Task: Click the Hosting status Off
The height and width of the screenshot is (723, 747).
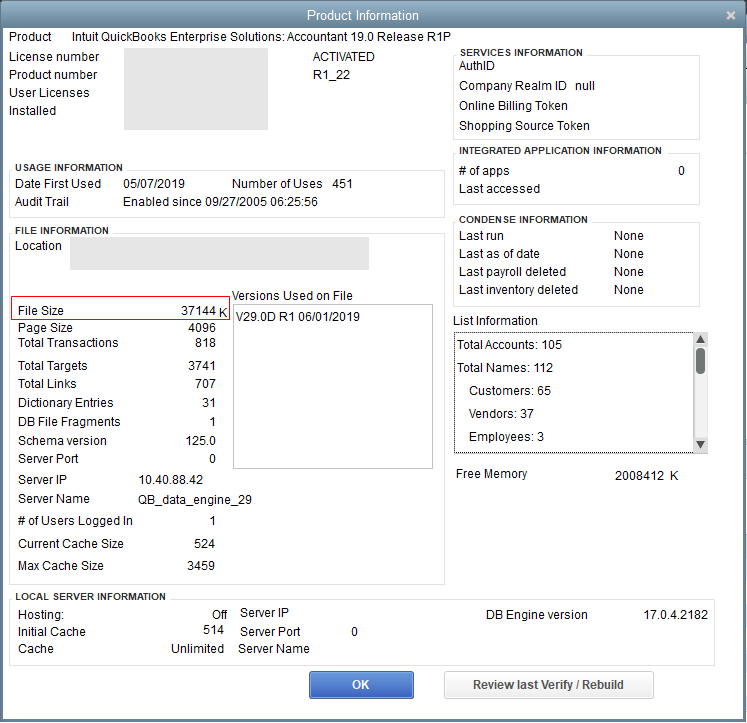Action: click(220, 615)
